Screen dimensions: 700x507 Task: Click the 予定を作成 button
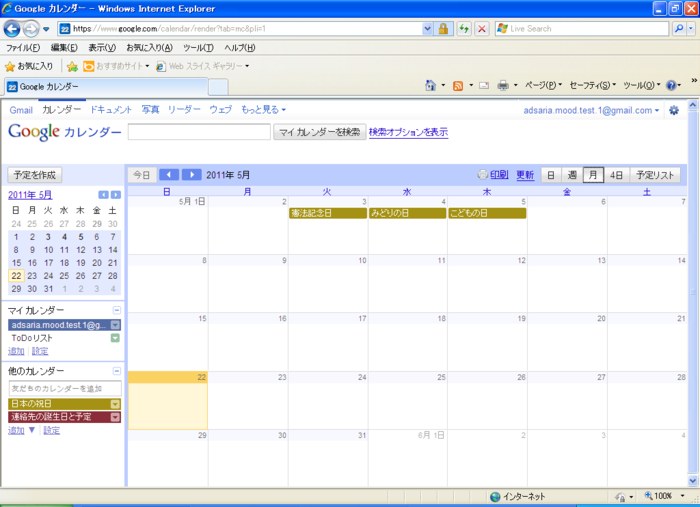pos(35,175)
